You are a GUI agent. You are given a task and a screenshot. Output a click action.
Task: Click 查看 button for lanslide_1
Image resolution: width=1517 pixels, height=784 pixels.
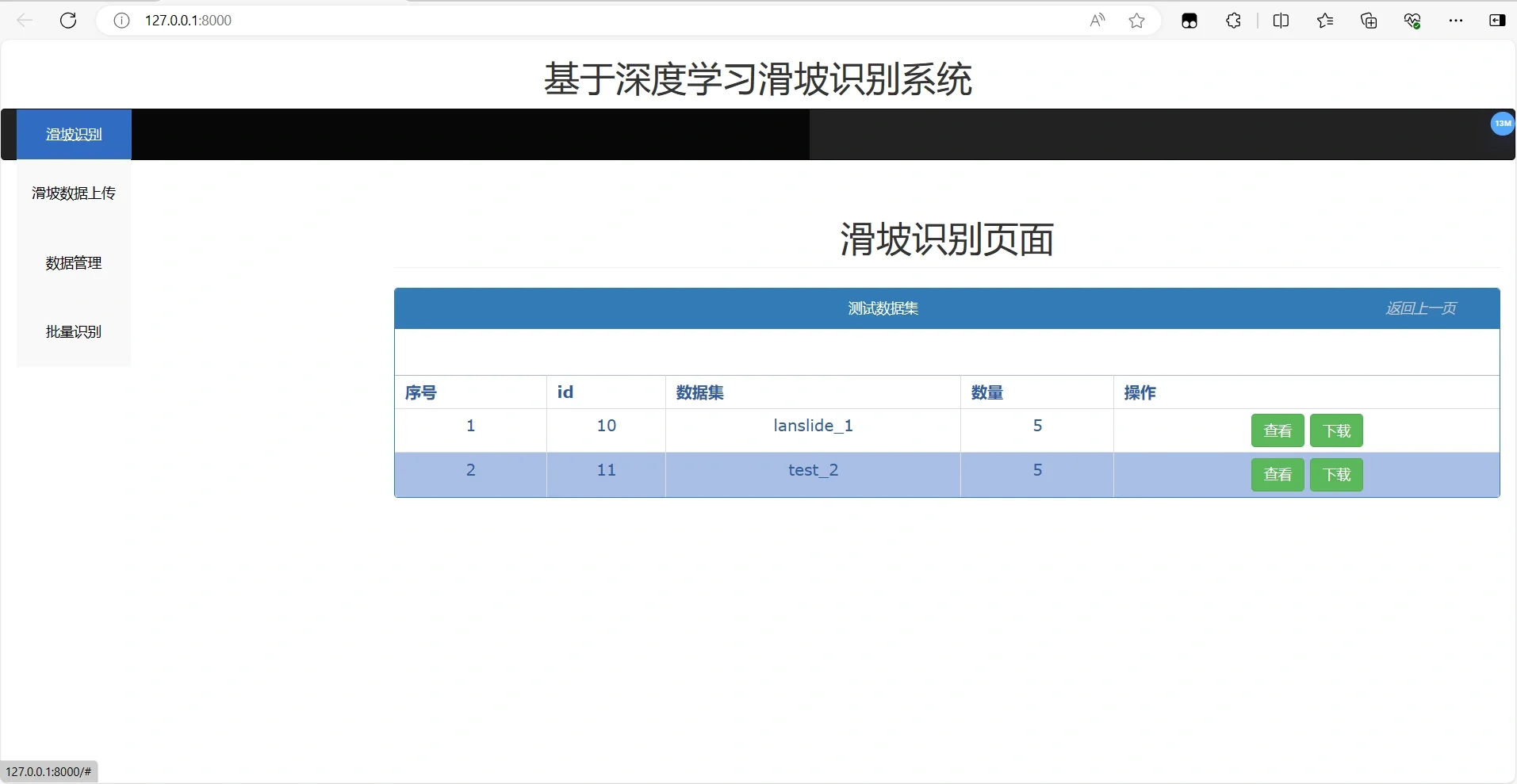click(x=1277, y=430)
